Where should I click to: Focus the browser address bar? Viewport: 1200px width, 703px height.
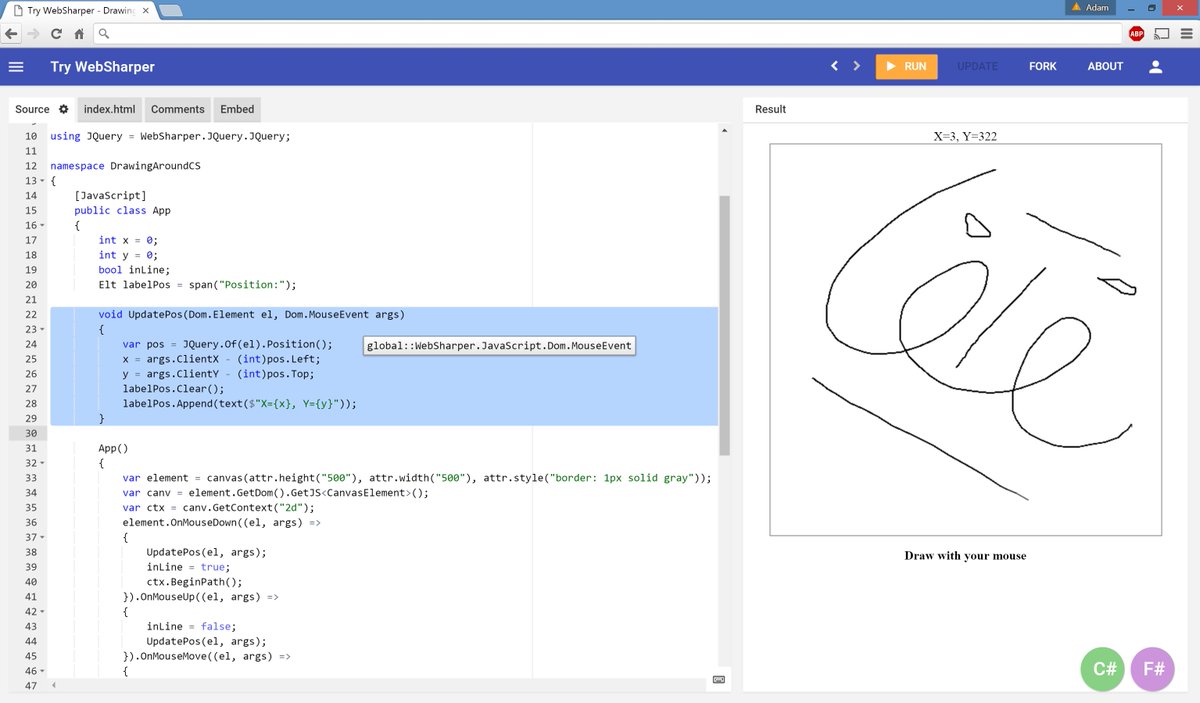[608, 34]
